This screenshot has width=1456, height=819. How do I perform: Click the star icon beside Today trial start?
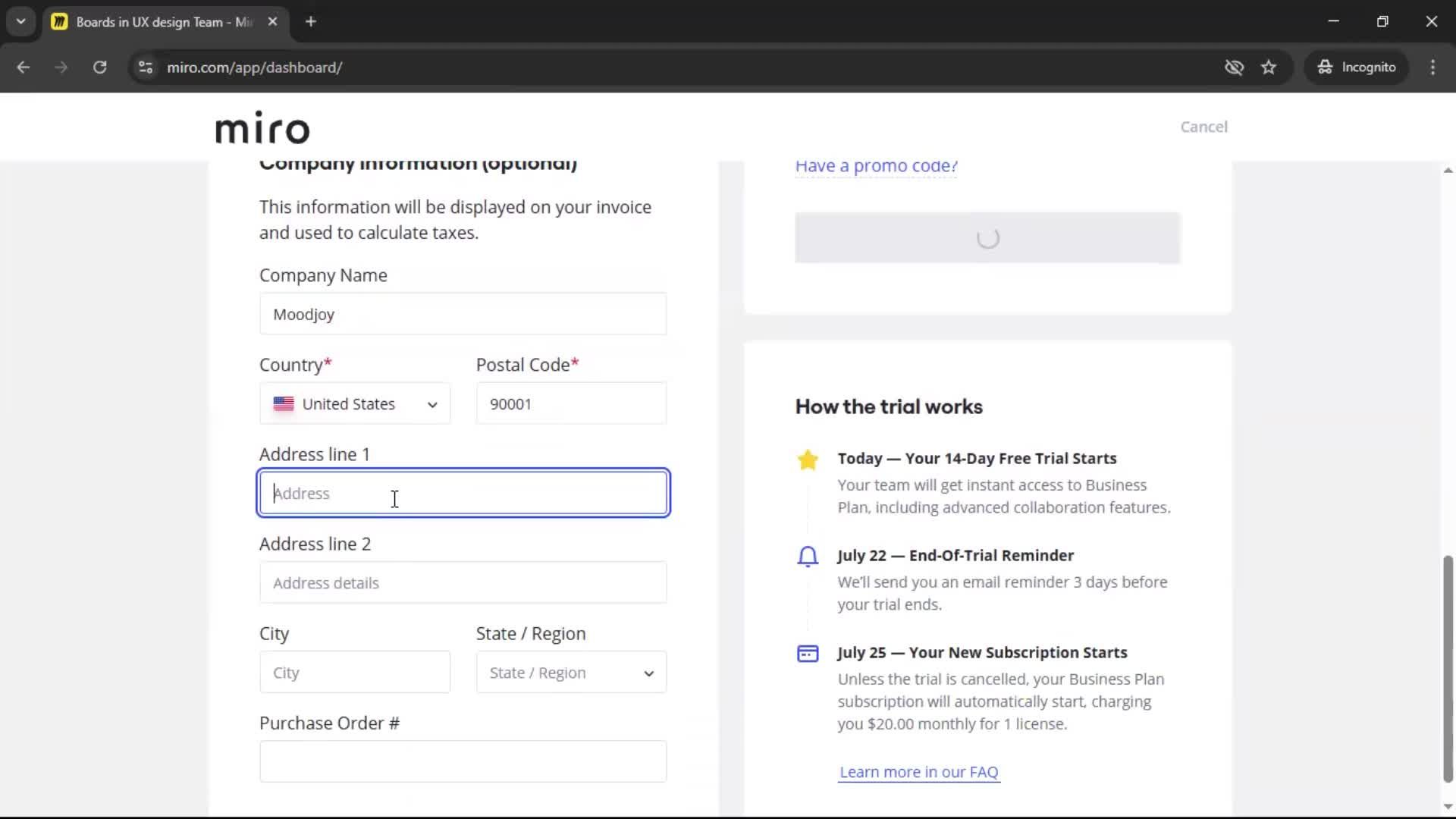pyautogui.click(x=808, y=460)
